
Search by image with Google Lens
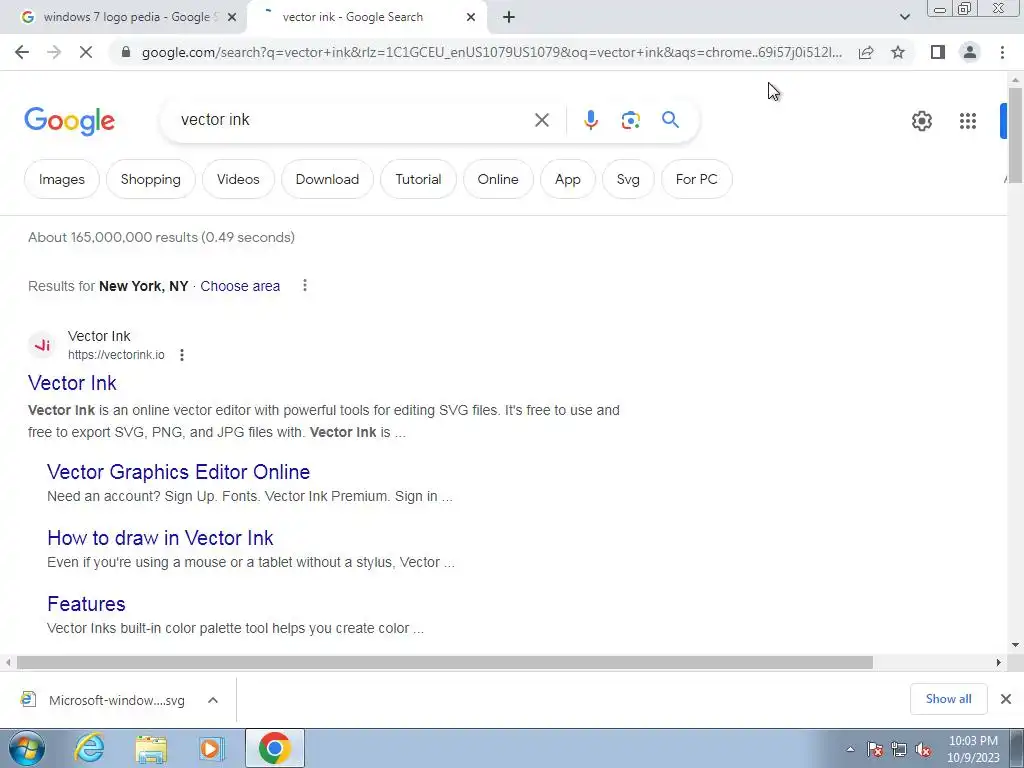click(630, 120)
